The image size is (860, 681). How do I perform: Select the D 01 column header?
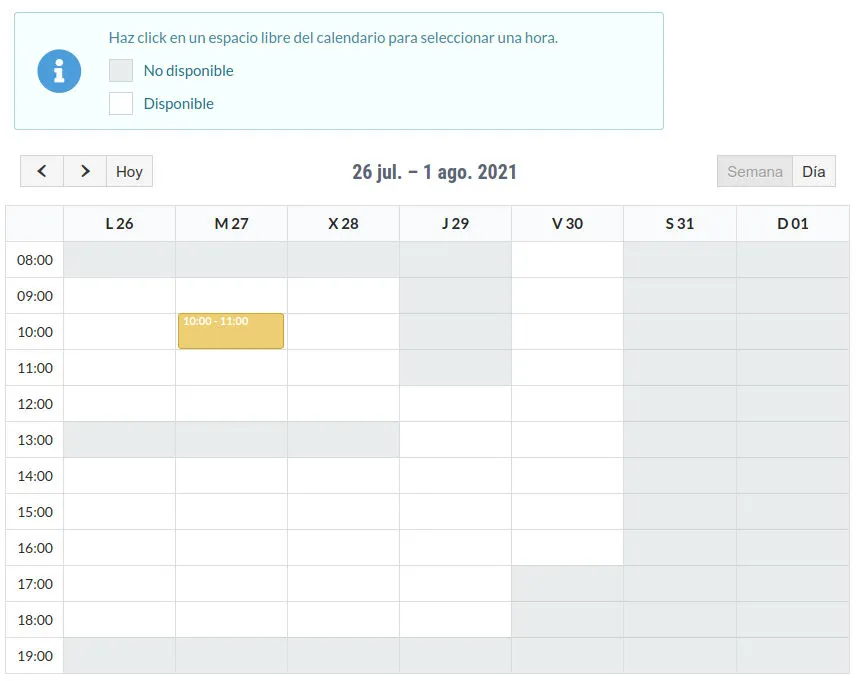coord(793,224)
